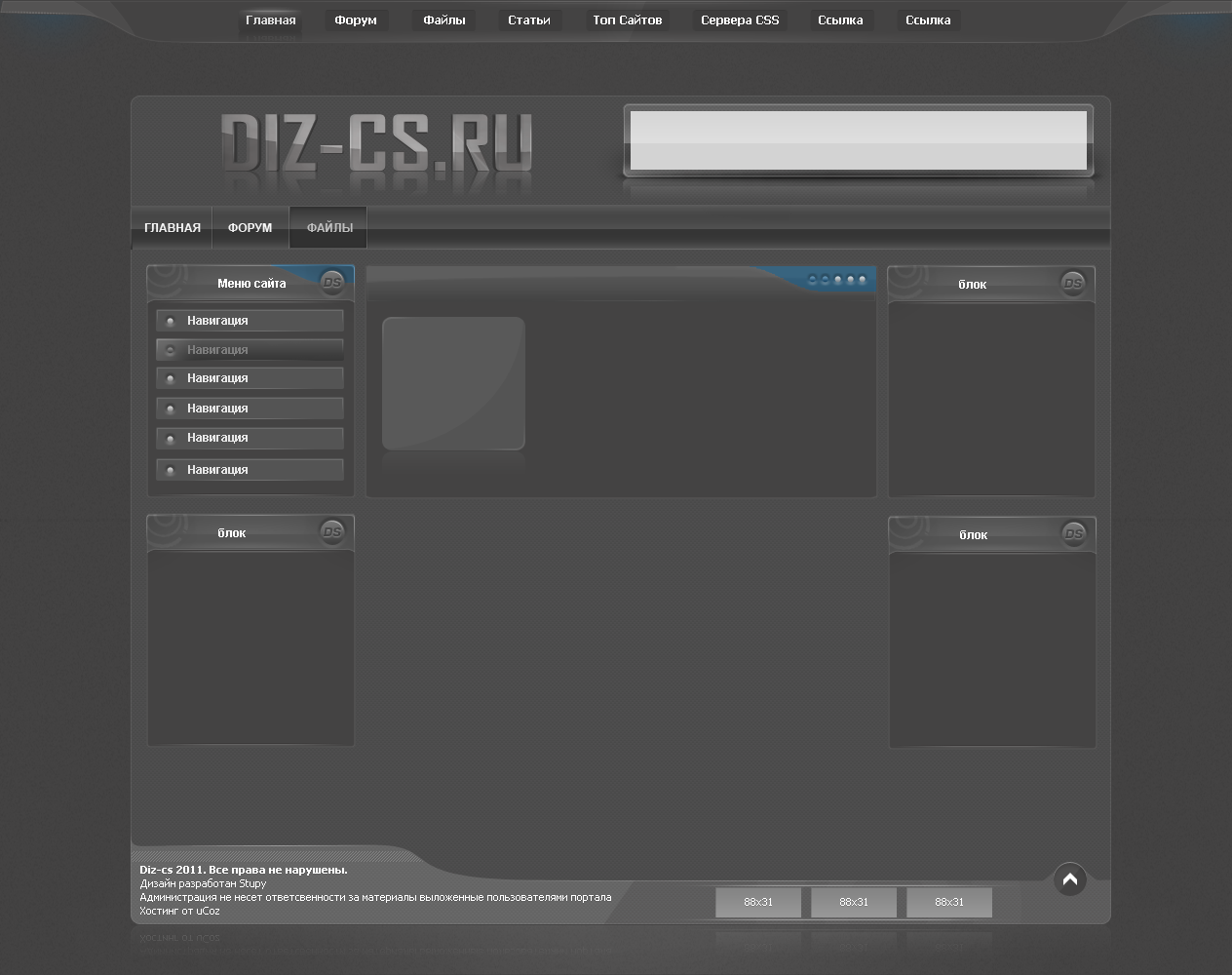The image size is (1232, 975).
Task: Switch to the ФОРУМ tab under the logo
Action: [x=250, y=227]
